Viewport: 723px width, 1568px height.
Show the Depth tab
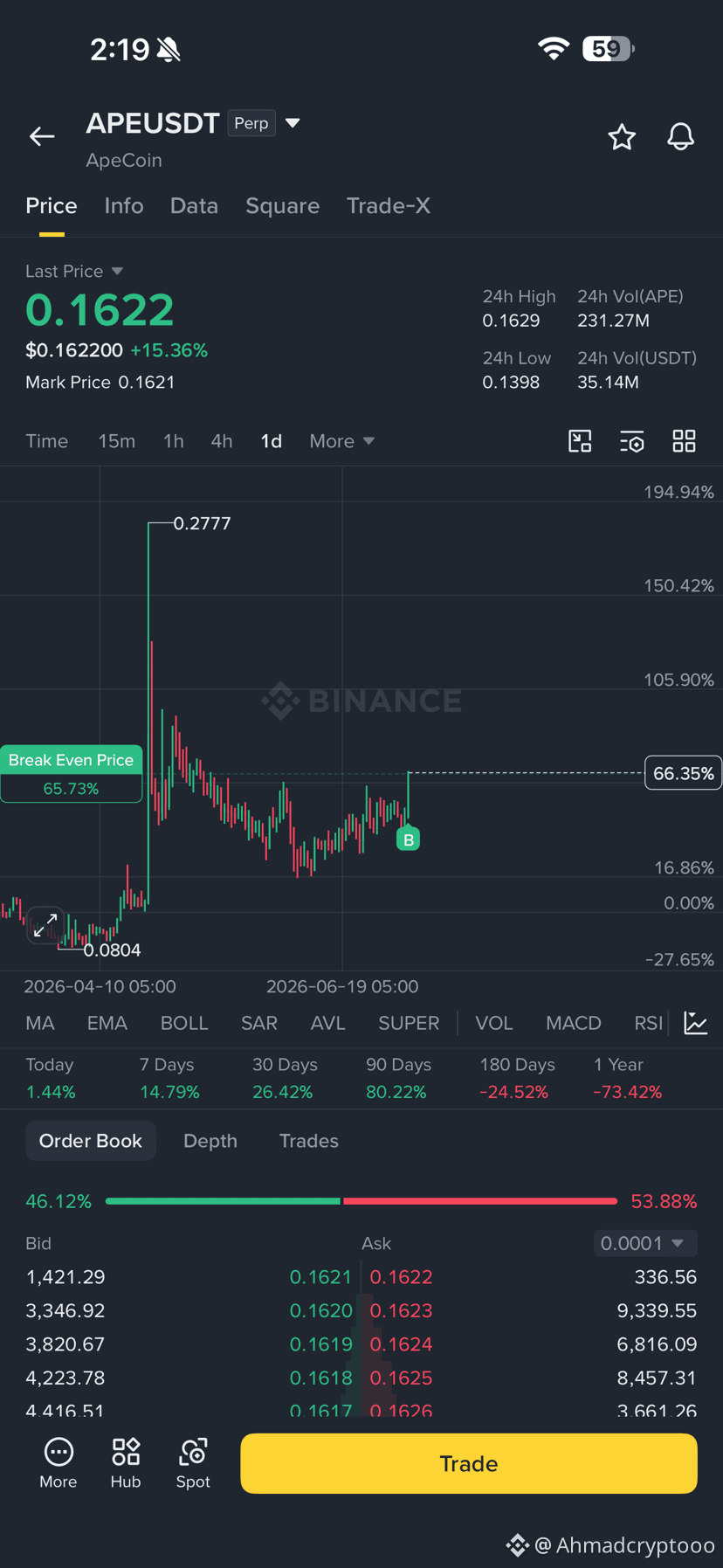coord(210,1141)
